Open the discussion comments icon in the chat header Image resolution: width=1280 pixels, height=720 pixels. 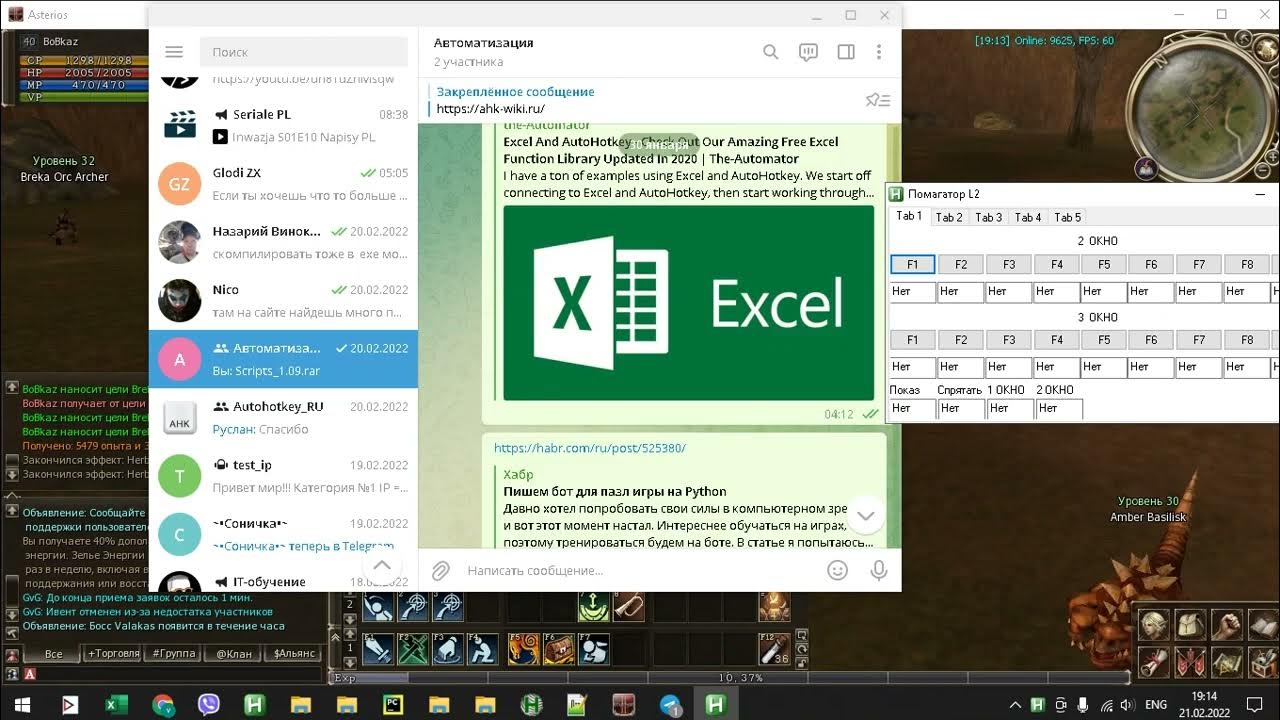pyautogui.click(x=808, y=52)
